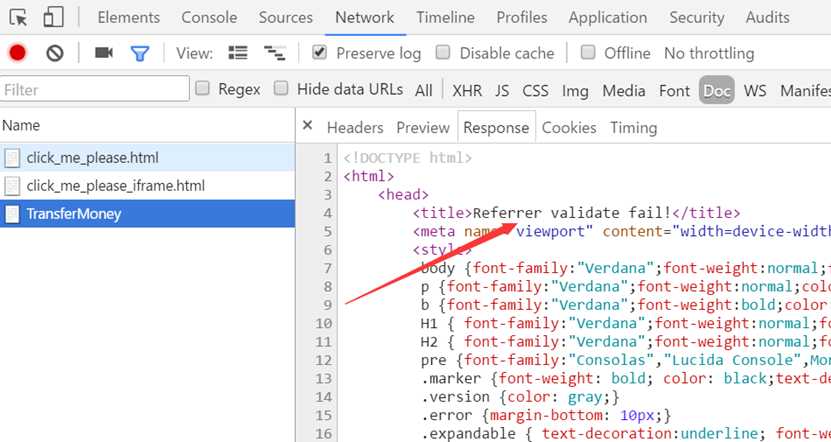The height and width of the screenshot is (442, 831).
Task: Filter requests by All types
Action: point(423,91)
